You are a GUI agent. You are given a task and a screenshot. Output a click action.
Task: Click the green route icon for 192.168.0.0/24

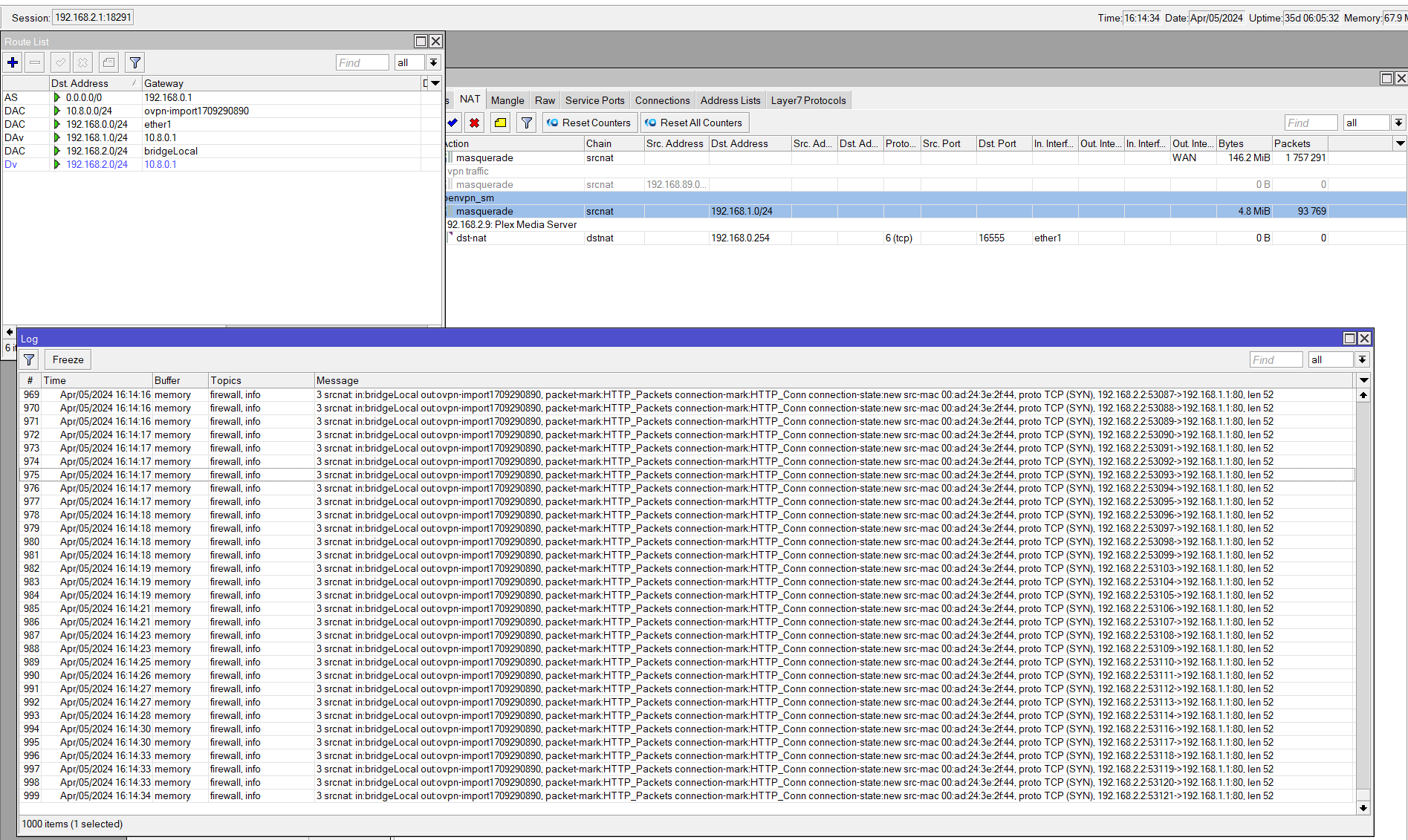(x=57, y=124)
